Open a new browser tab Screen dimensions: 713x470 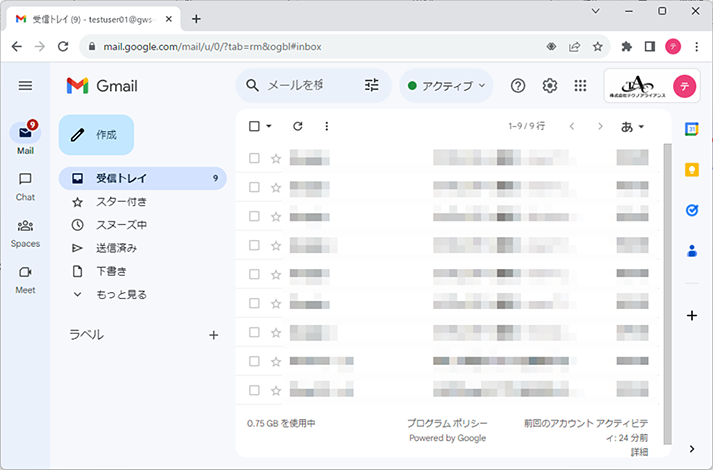(x=196, y=19)
